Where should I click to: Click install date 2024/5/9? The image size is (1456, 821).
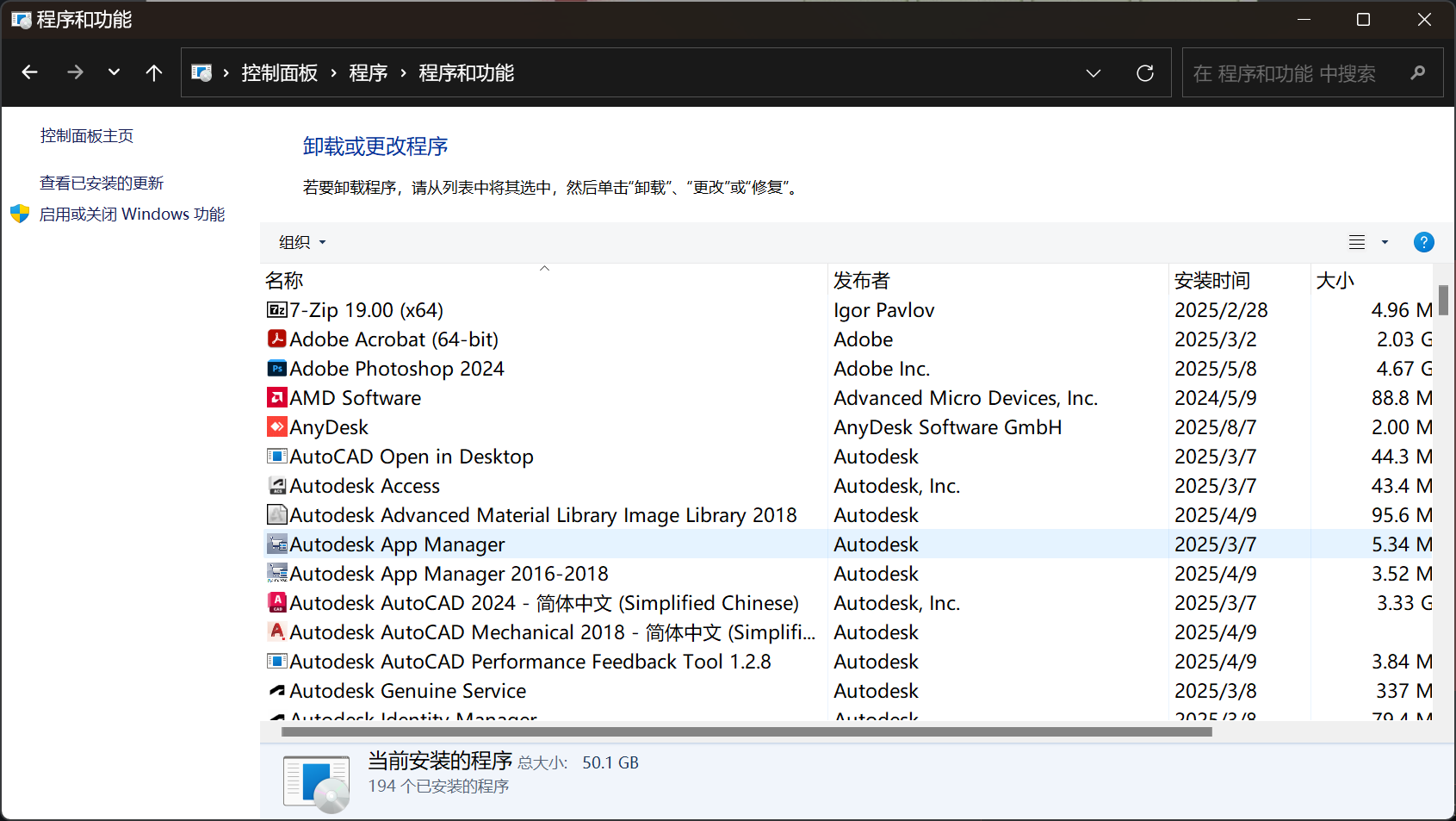click(x=1216, y=398)
